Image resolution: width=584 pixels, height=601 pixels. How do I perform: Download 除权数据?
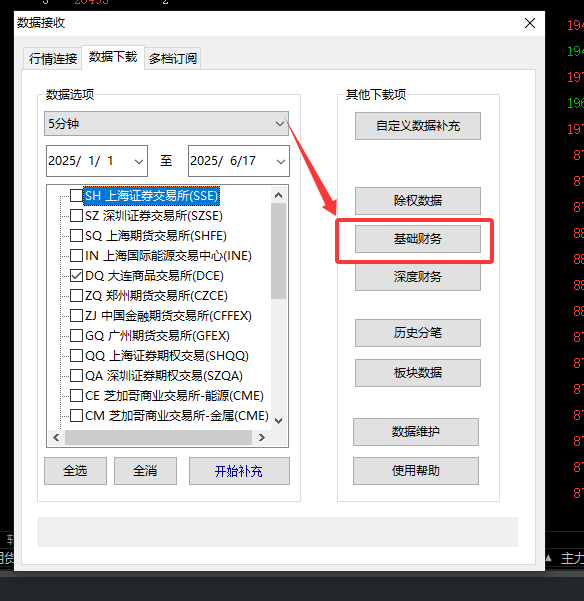coord(418,200)
